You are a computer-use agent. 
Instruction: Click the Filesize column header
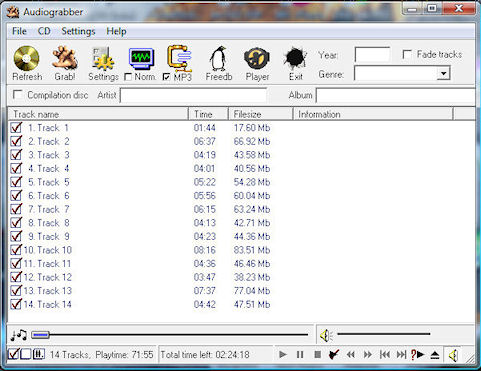pos(260,114)
